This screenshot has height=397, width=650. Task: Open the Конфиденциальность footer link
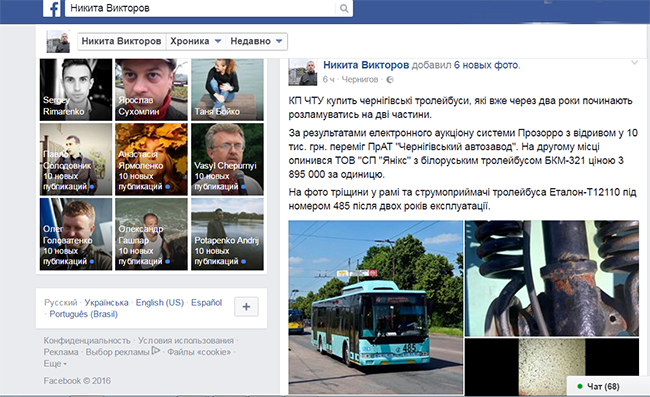(x=87, y=340)
